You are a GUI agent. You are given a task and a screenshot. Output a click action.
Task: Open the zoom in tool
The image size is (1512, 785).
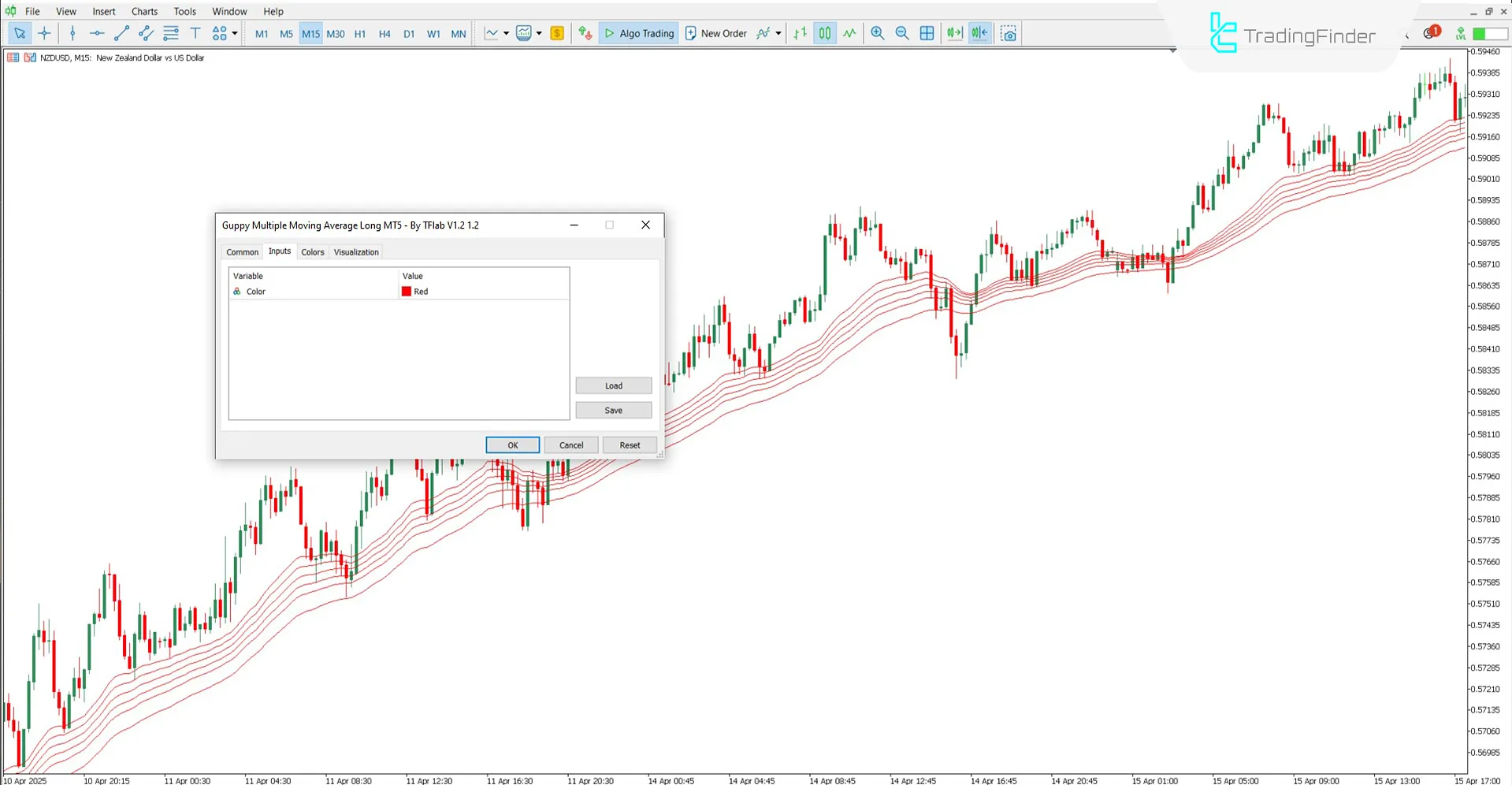point(877,33)
